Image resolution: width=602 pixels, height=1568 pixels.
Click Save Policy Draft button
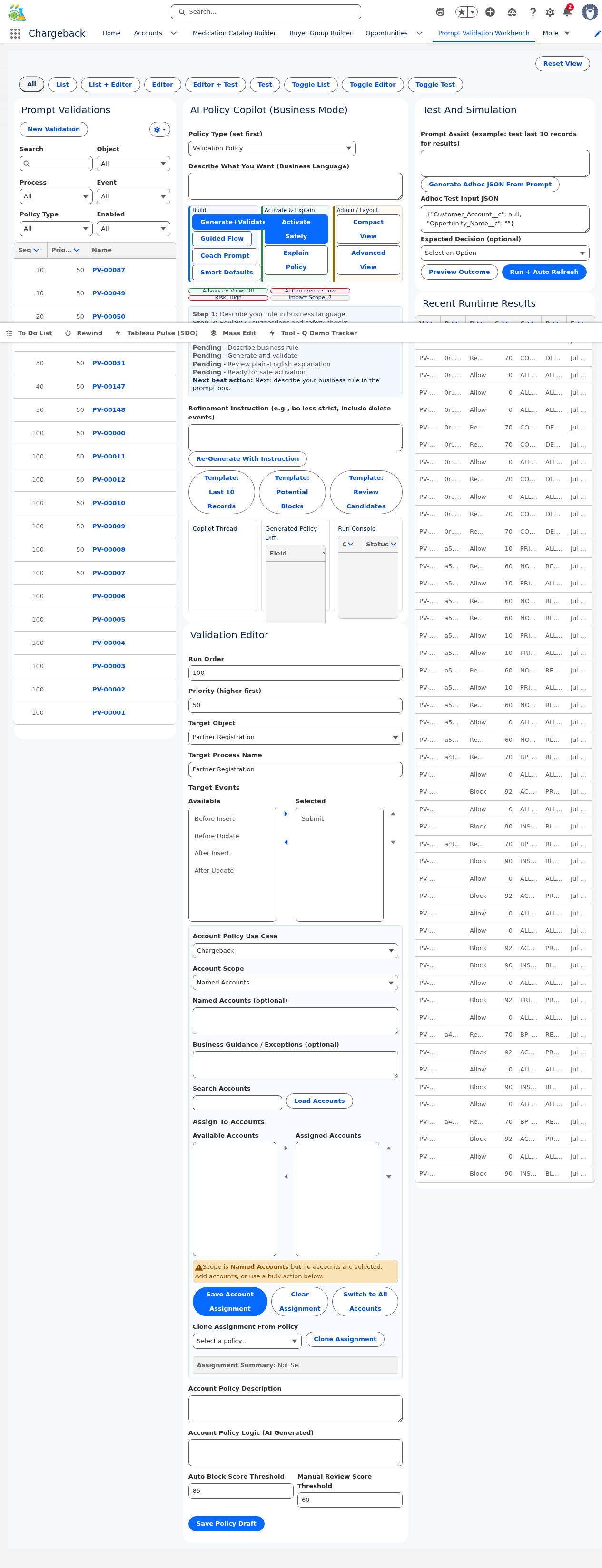[226, 1524]
